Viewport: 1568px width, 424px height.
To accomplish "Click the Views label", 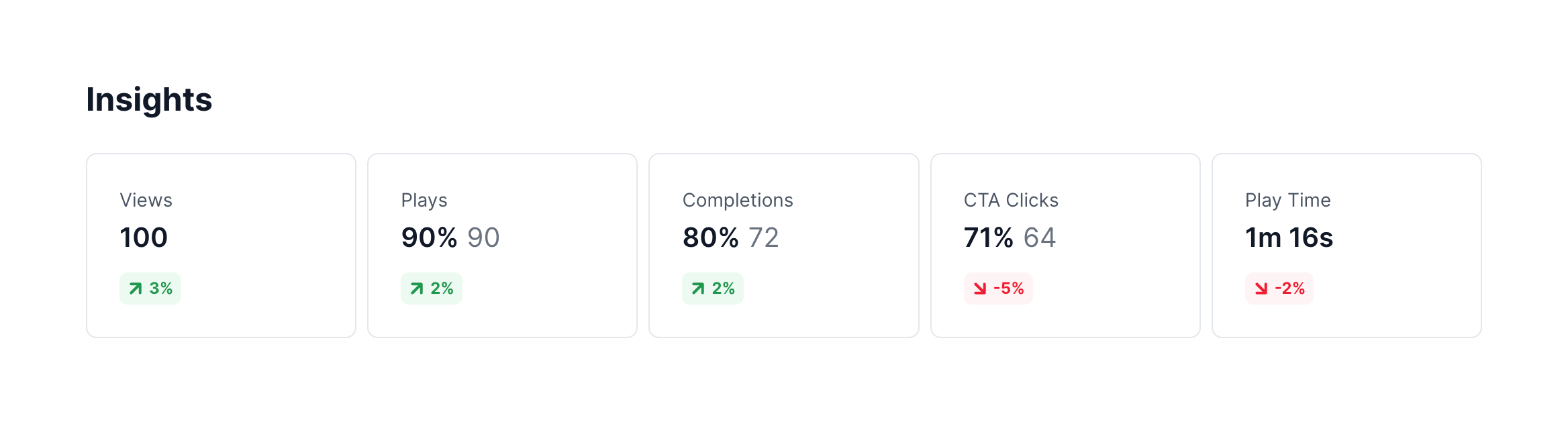I will click(x=146, y=200).
